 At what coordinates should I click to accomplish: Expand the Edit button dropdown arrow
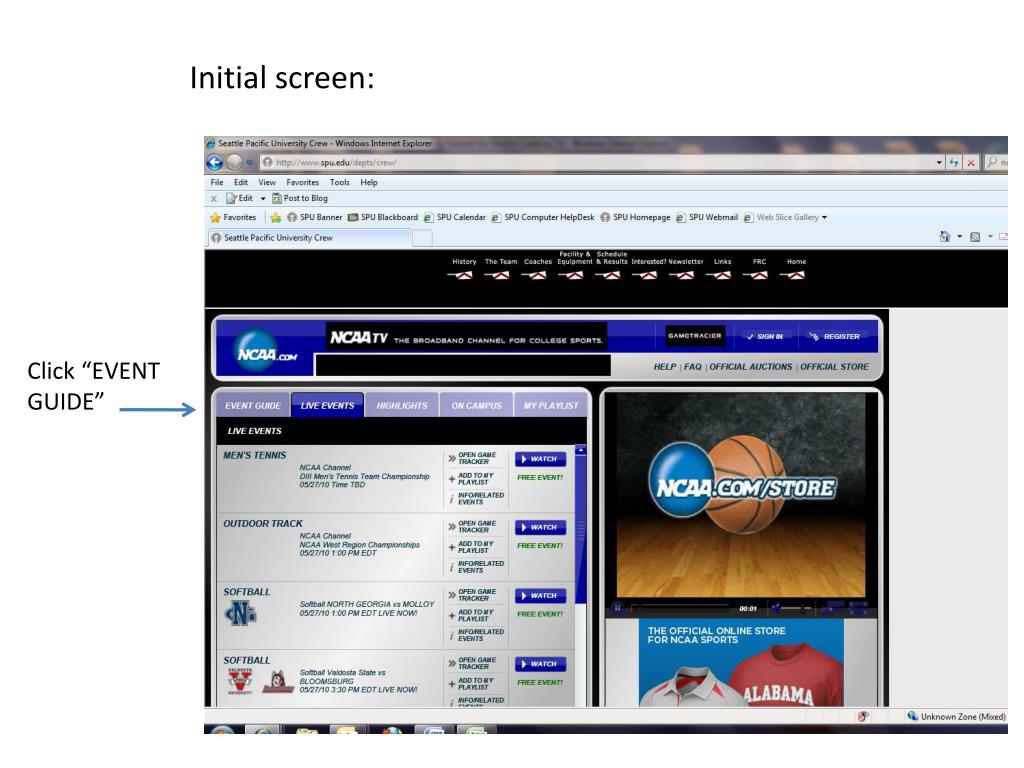[x=263, y=199]
